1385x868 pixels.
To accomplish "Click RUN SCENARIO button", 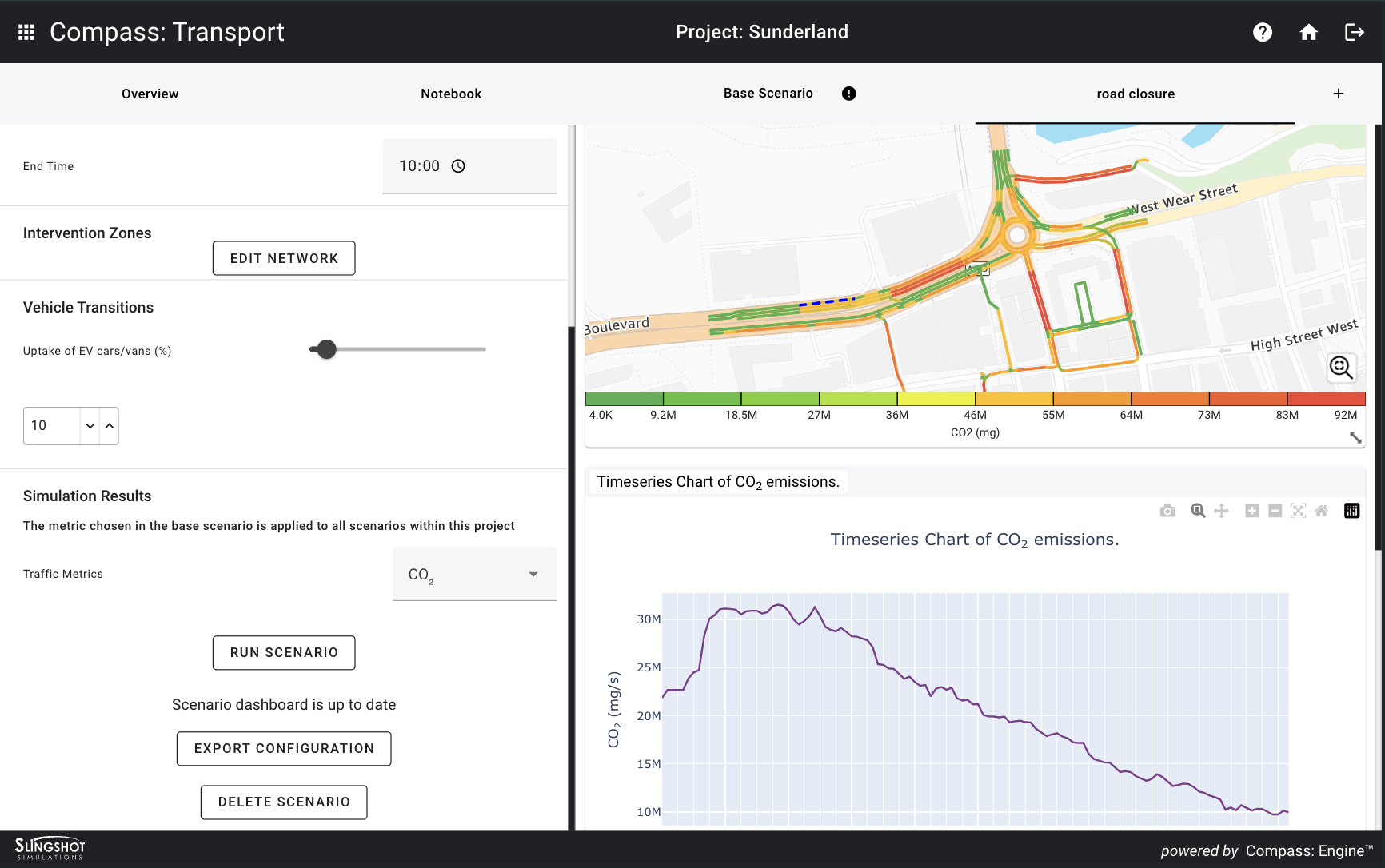I will click(284, 653).
